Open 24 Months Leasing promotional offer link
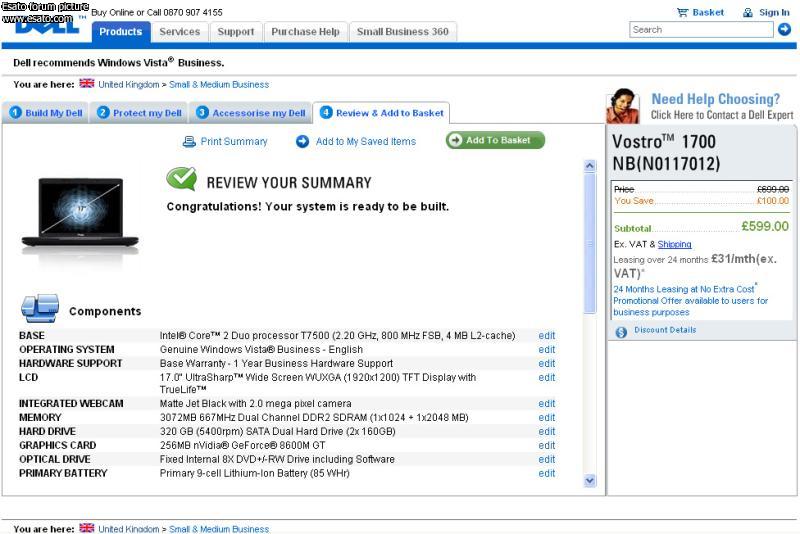The image size is (800, 534). pos(690,300)
